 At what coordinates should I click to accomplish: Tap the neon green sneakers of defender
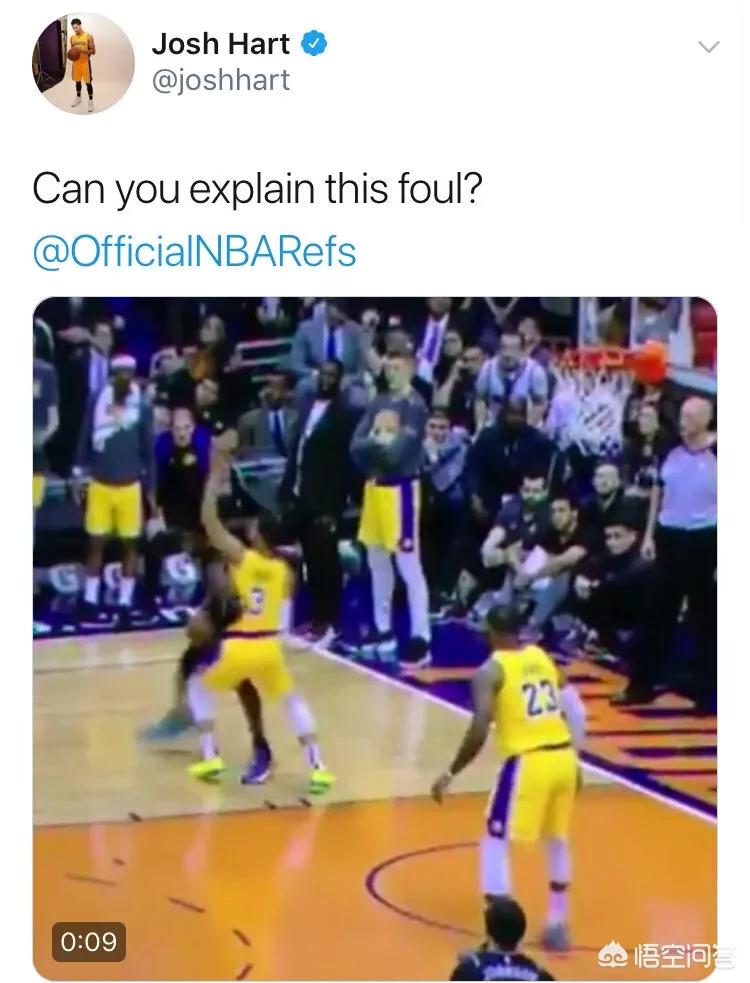point(206,769)
